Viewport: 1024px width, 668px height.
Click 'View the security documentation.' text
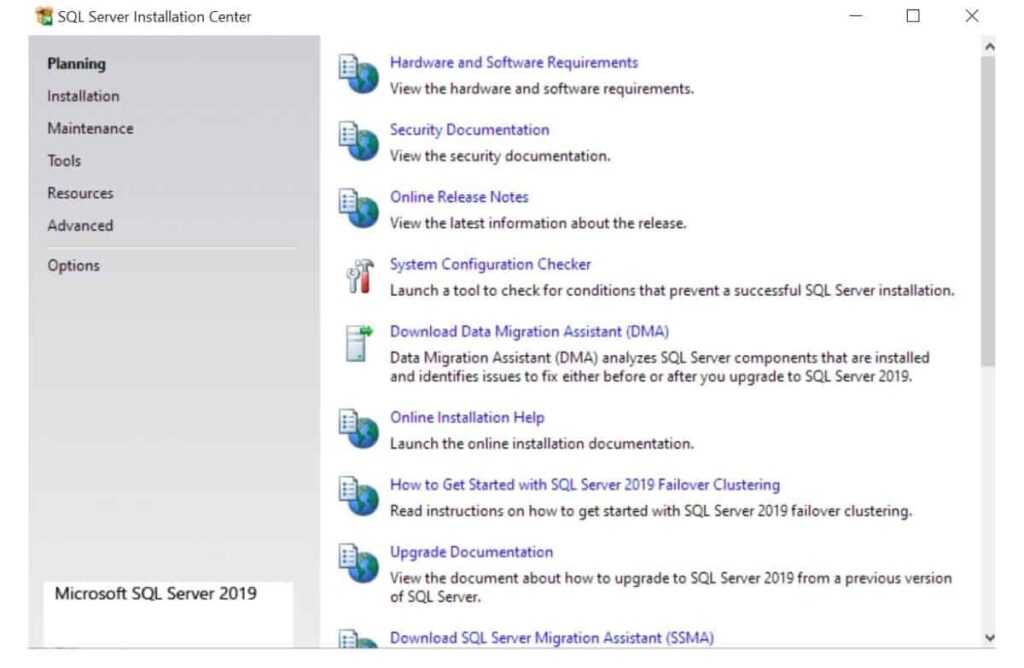coord(500,156)
